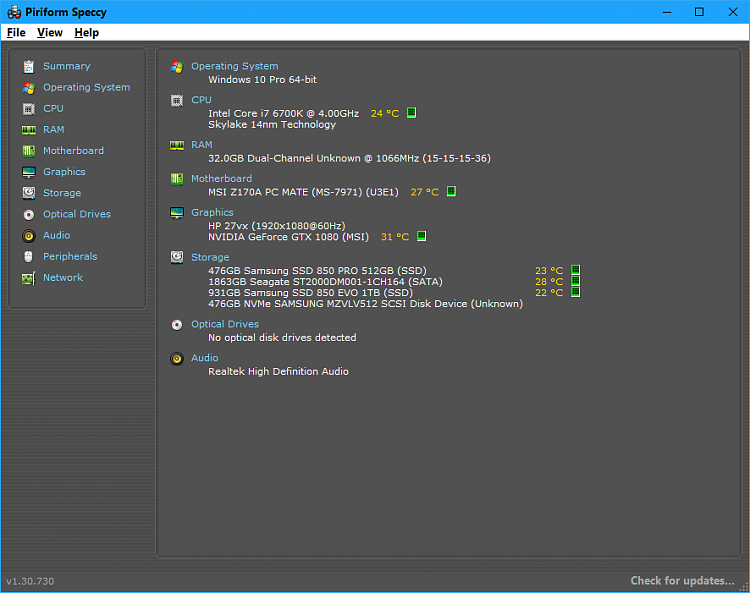This screenshot has height=593, width=750.
Task: Click the Audio heading link in summary
Action: pyautogui.click(x=205, y=358)
